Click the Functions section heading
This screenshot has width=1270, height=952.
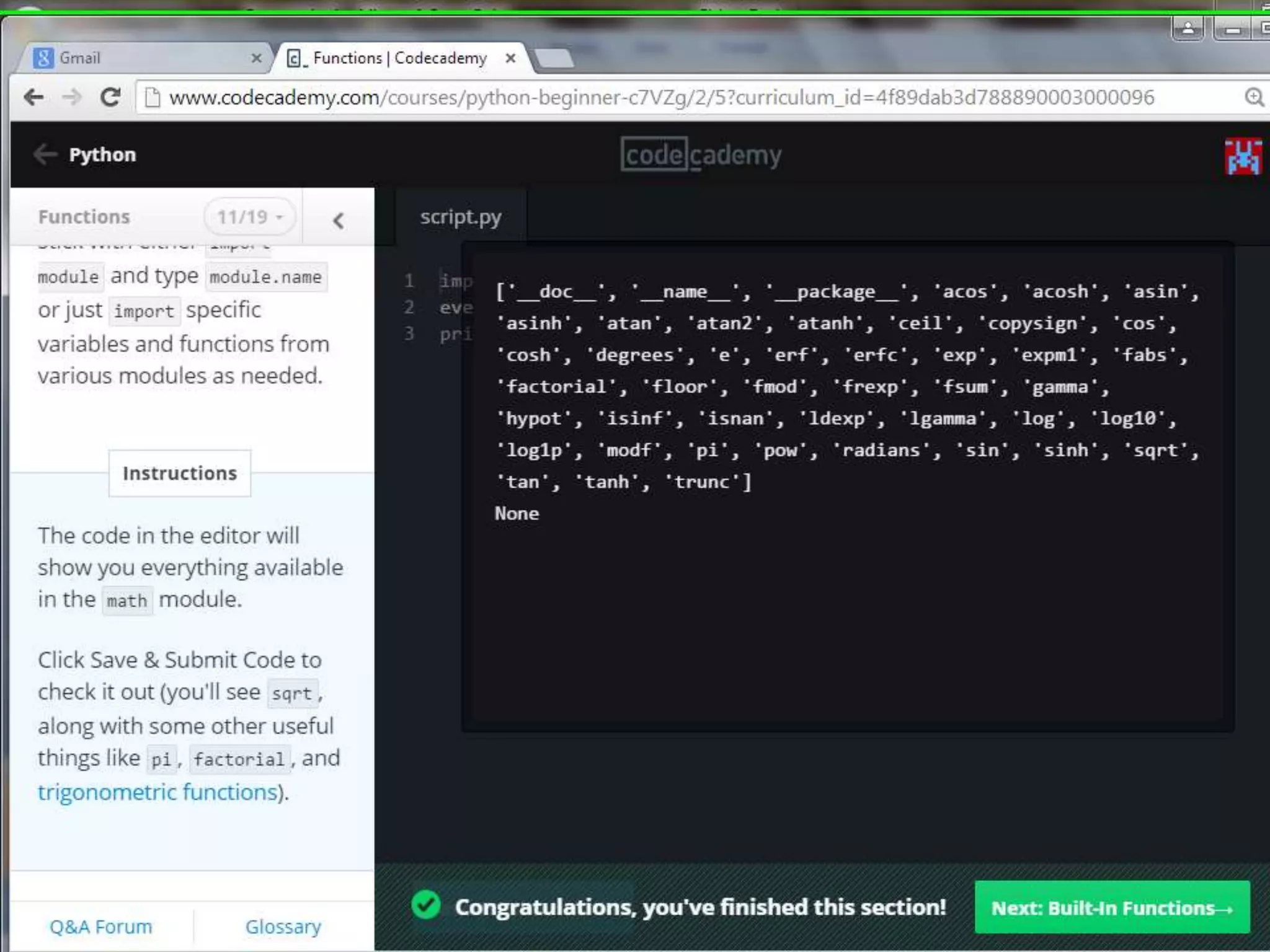(84, 217)
